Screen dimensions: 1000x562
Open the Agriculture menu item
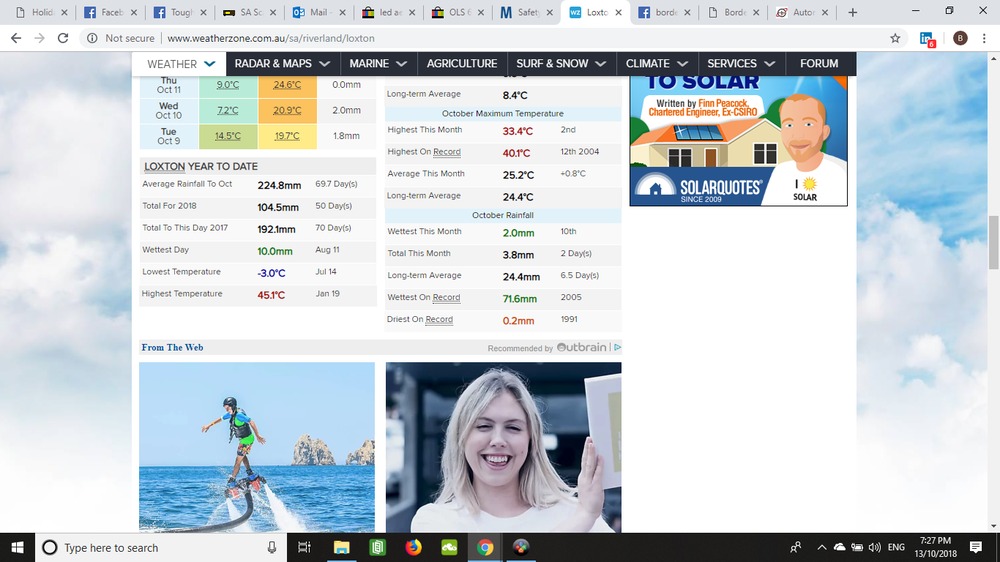pos(461,63)
